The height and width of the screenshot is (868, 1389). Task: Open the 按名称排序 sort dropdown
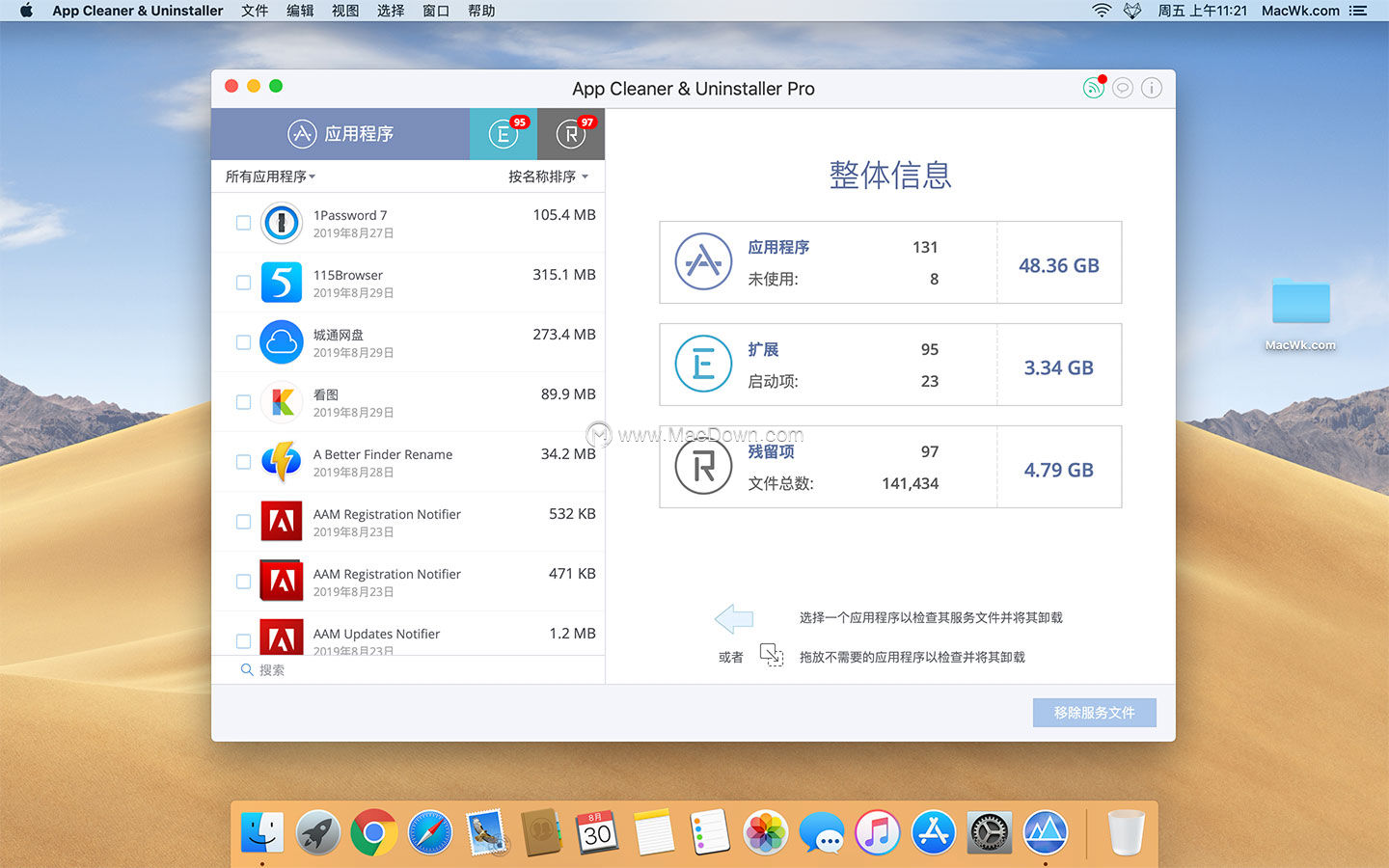tap(548, 176)
